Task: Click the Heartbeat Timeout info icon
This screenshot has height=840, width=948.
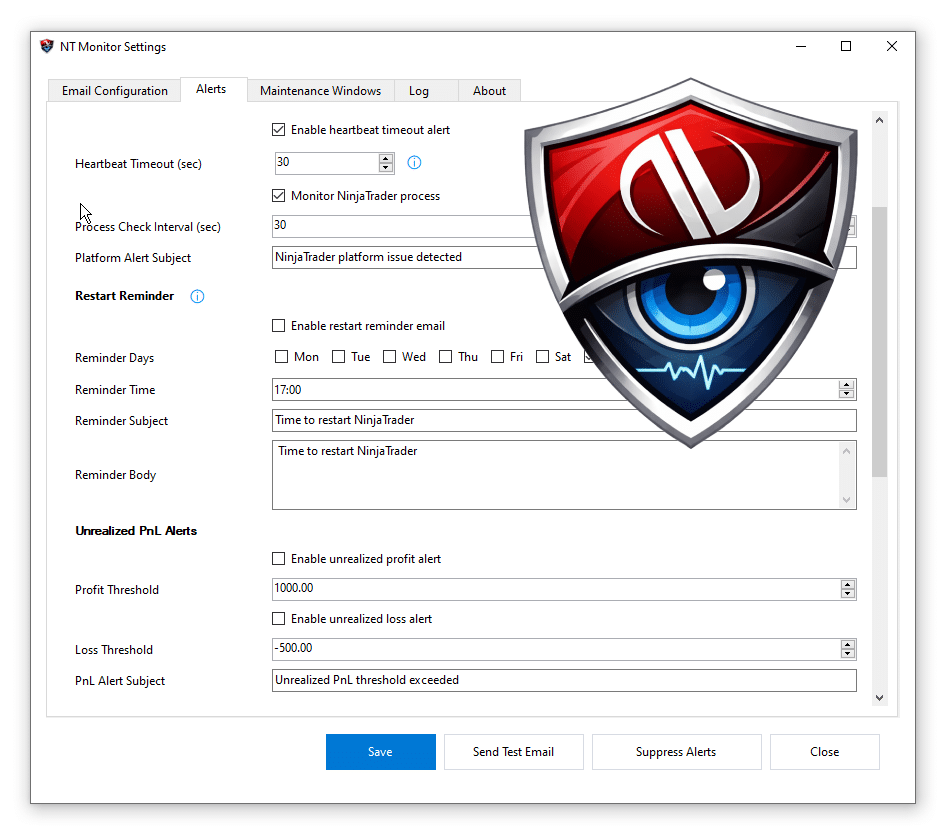Action: 414,163
